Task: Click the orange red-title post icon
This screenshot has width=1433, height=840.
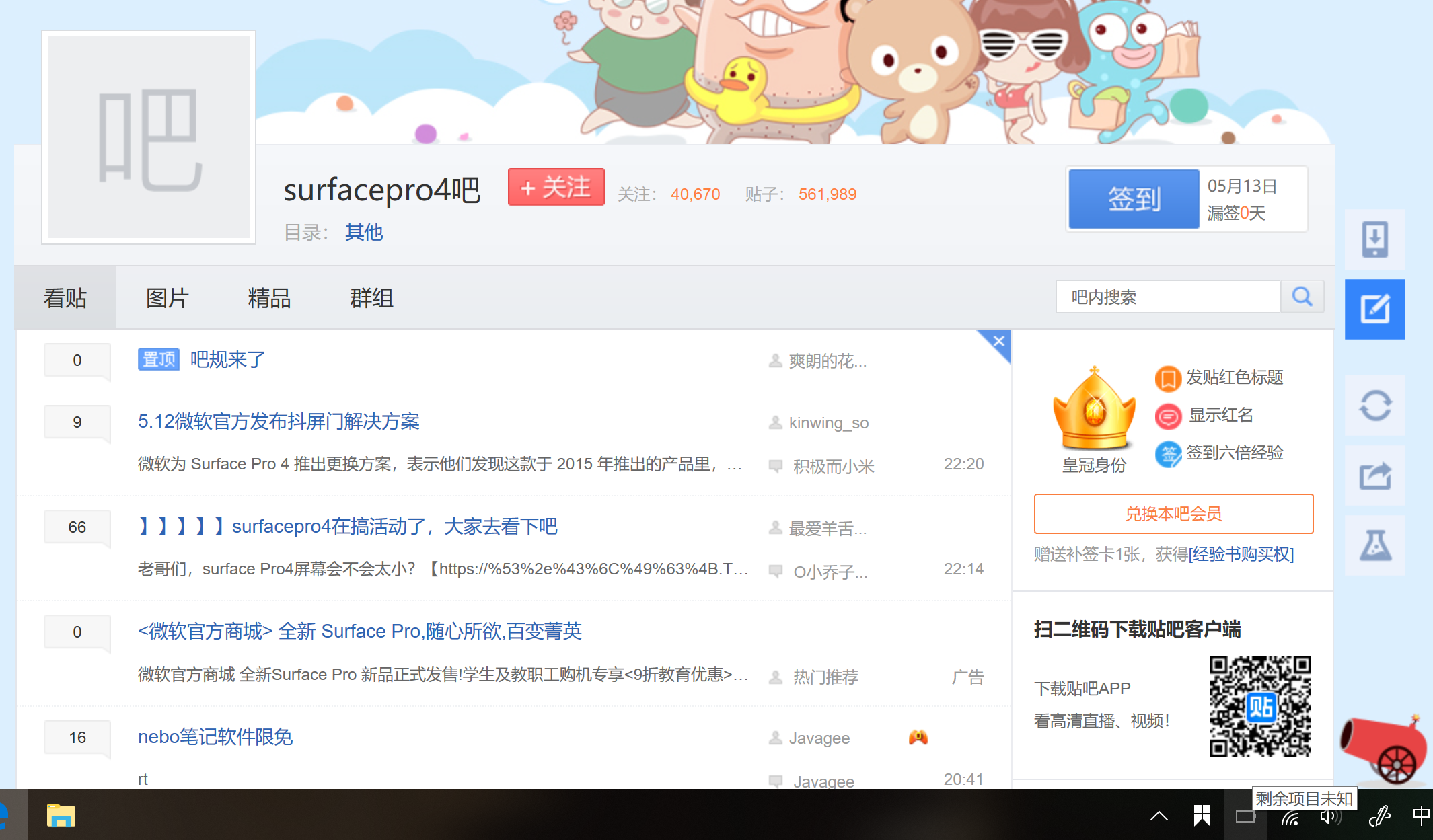Action: [1168, 379]
